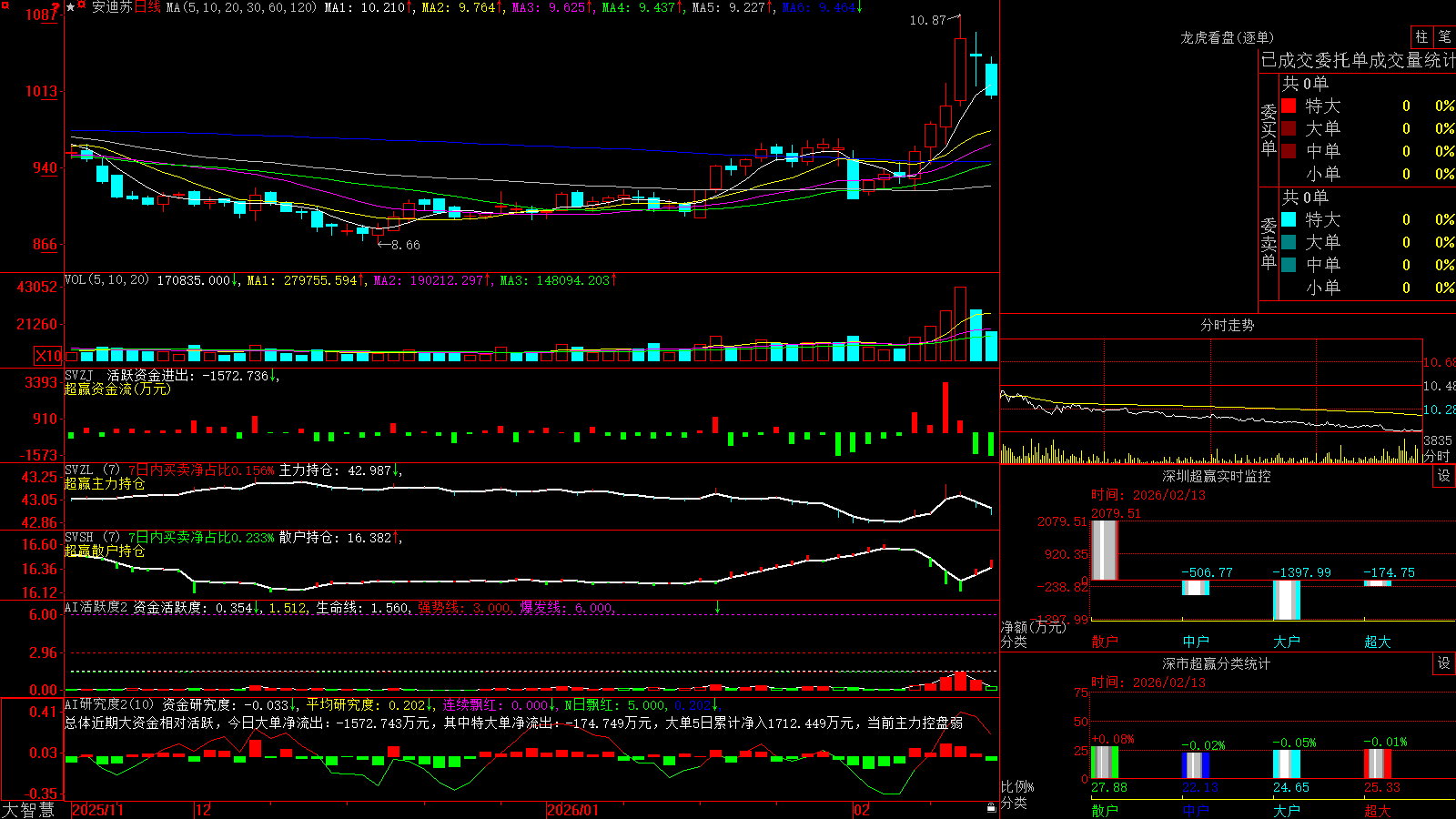Click the dark red 中单 buy order swatch

point(1289,151)
